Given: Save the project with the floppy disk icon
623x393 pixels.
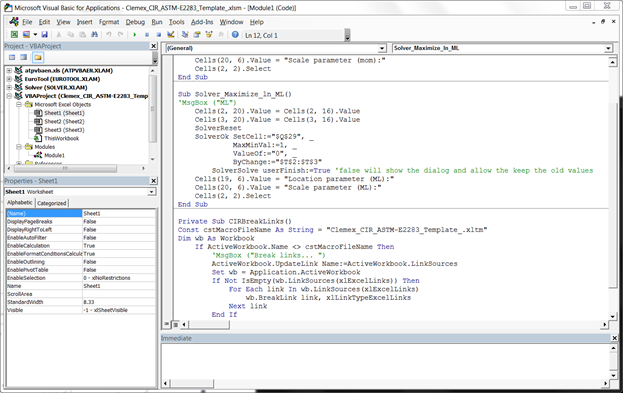Looking at the screenshot, I should click(x=44, y=35).
